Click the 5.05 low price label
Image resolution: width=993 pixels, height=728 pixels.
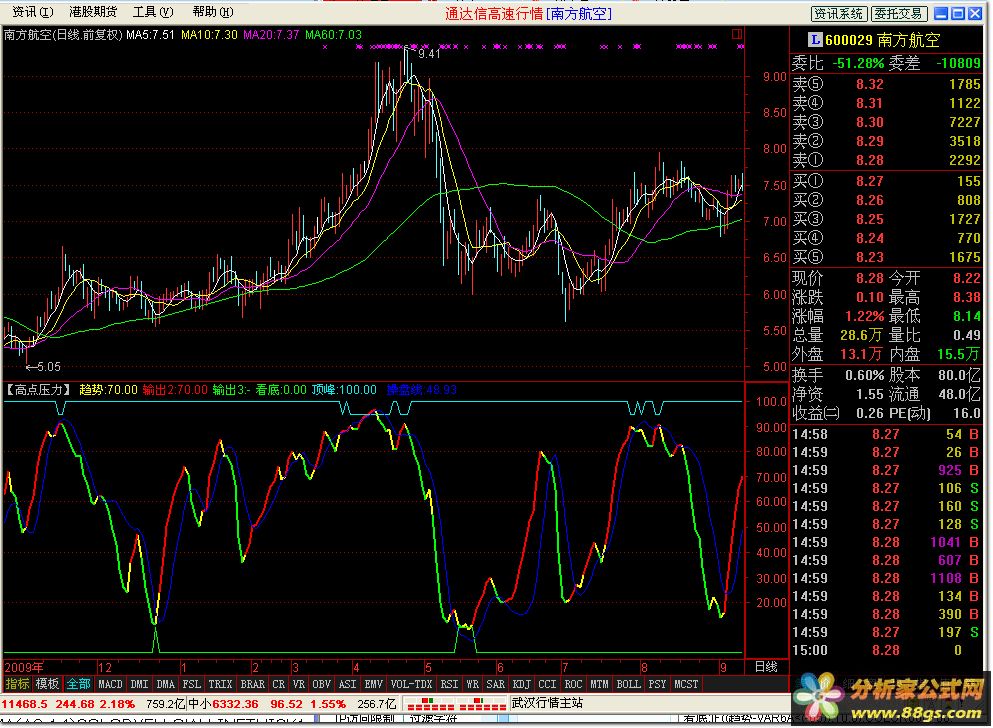tap(49, 367)
